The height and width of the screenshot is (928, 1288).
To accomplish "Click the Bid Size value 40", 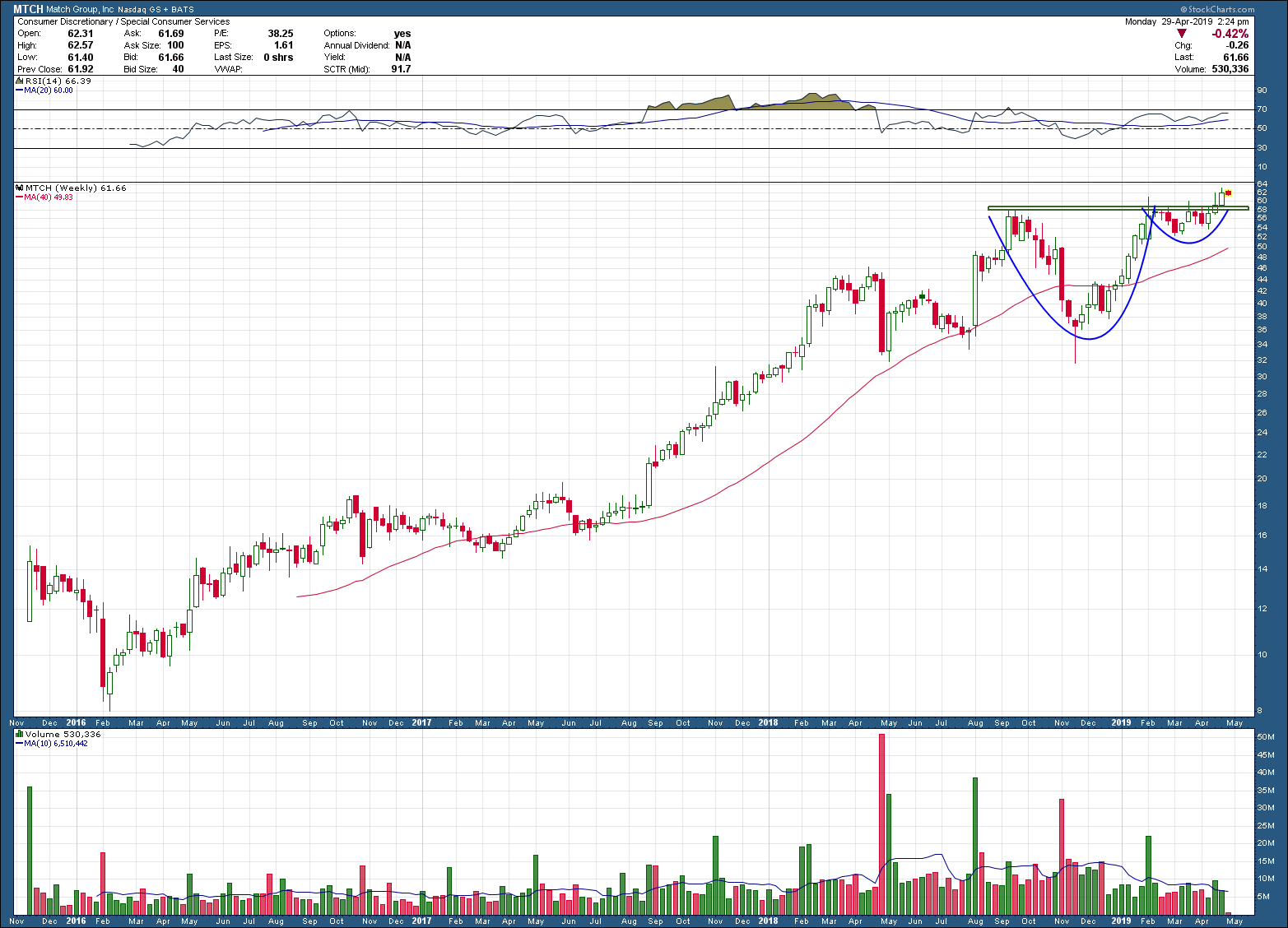I will tap(179, 69).
